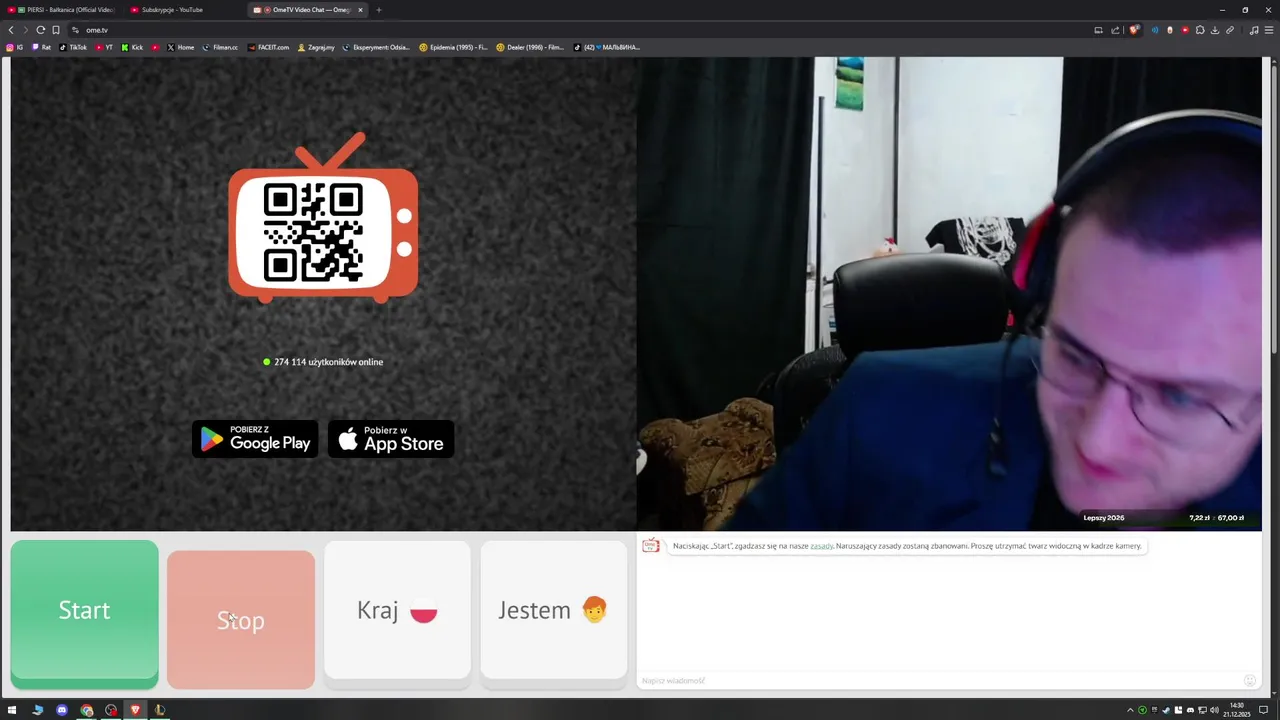Open the zasady rules link
The width and height of the screenshot is (1280, 720).
point(821,546)
